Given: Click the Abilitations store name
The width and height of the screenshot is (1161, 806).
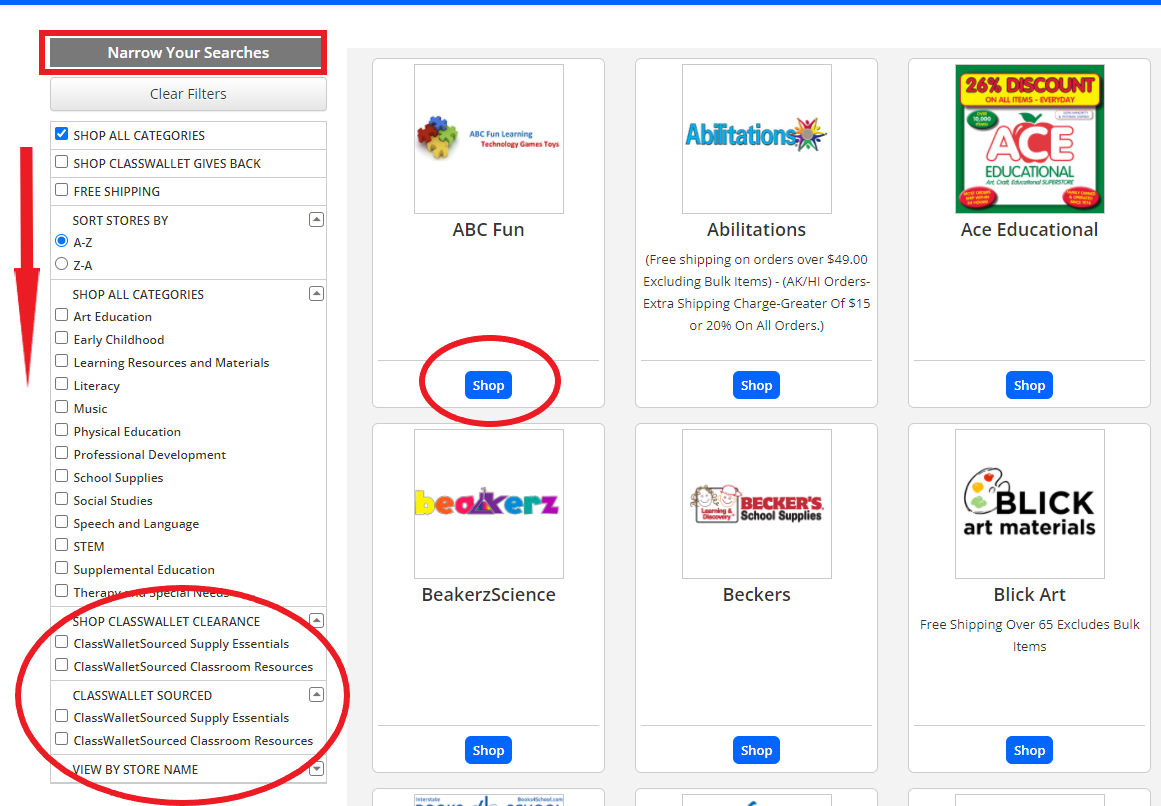Looking at the screenshot, I should point(757,229).
